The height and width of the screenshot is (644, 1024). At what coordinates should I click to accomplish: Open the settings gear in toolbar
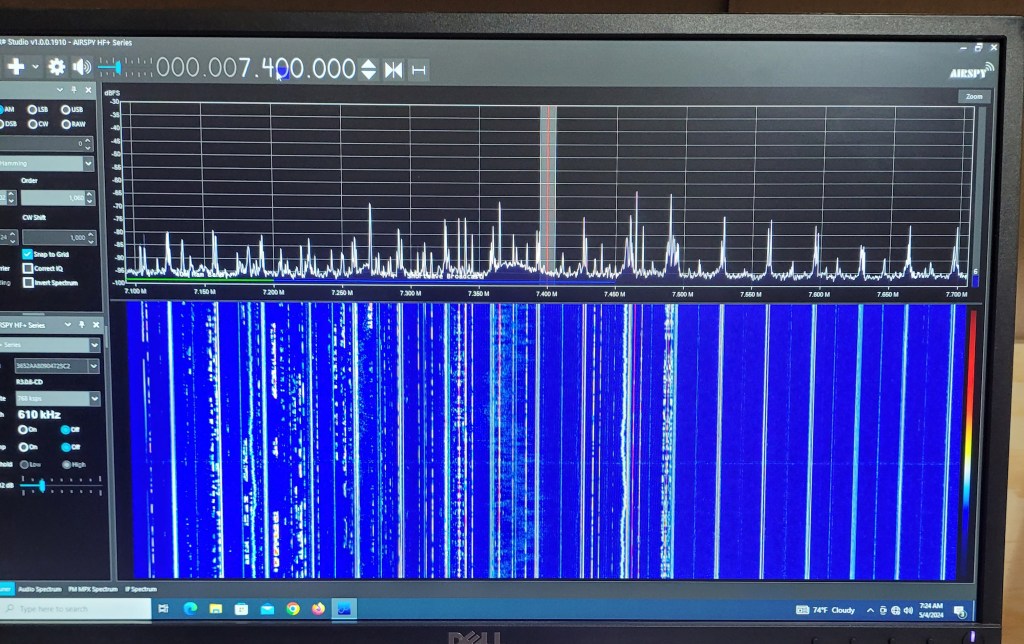(57, 67)
